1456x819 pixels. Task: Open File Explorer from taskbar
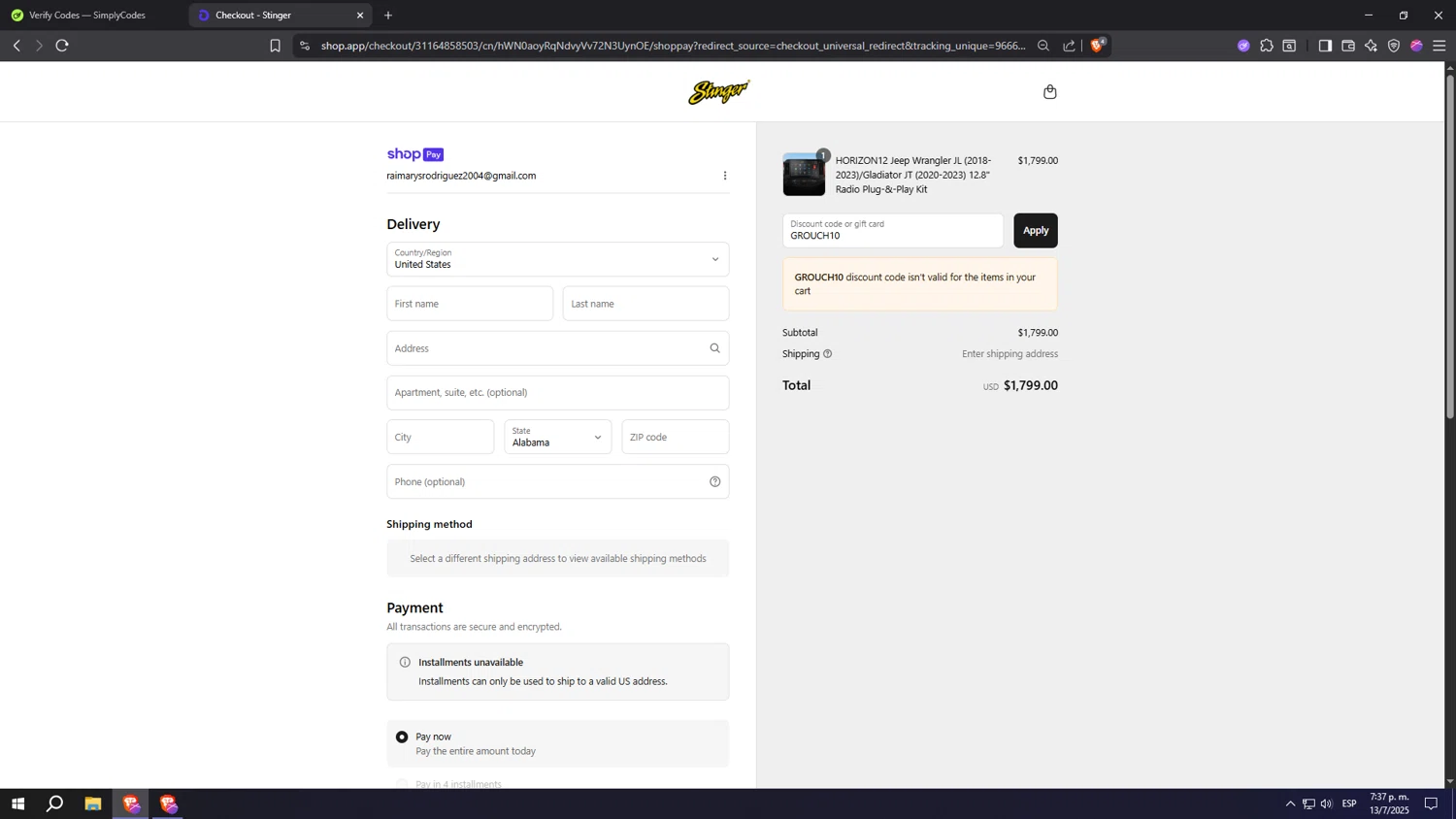click(x=93, y=803)
